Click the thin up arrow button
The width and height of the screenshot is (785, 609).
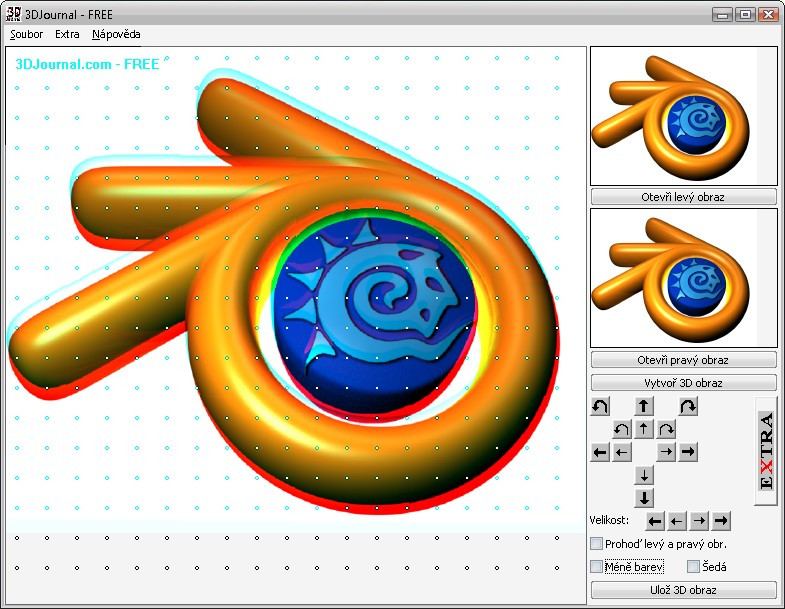(x=644, y=429)
